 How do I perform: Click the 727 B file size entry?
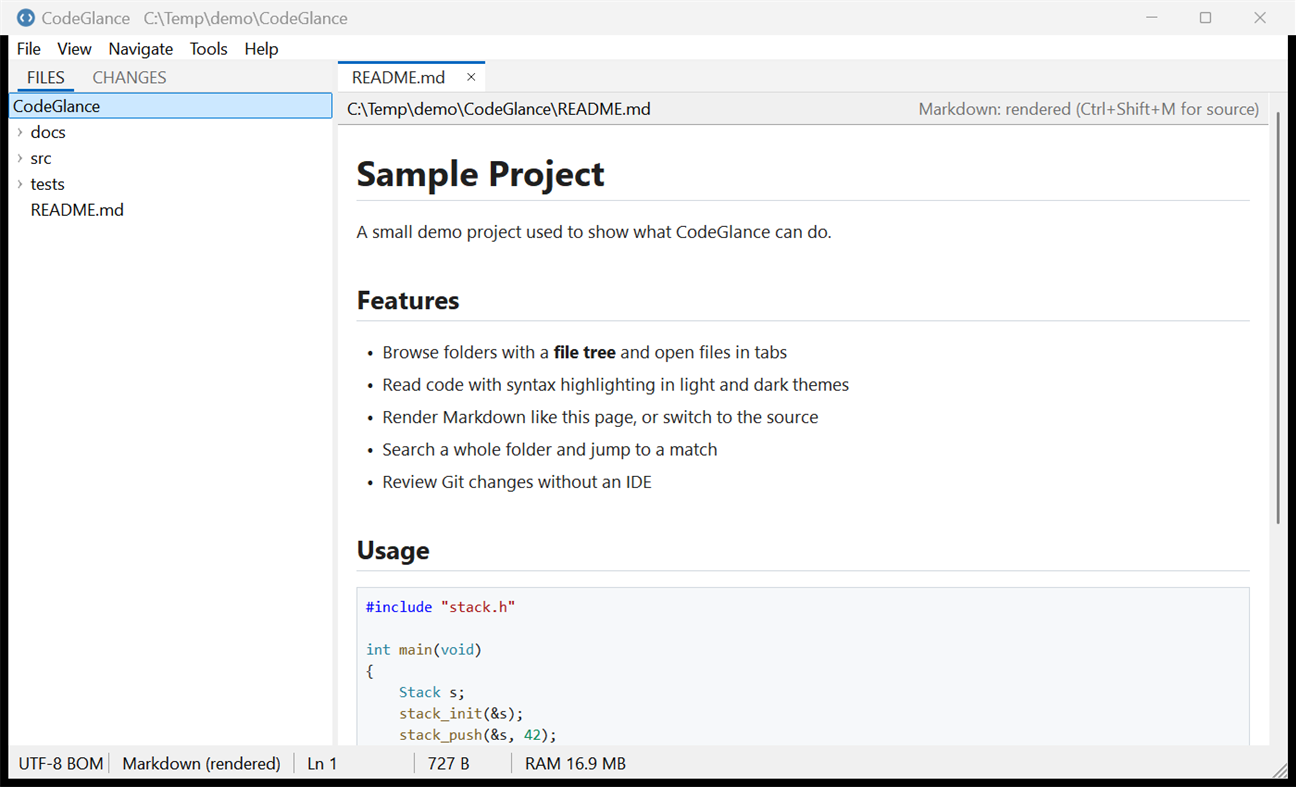[449, 763]
